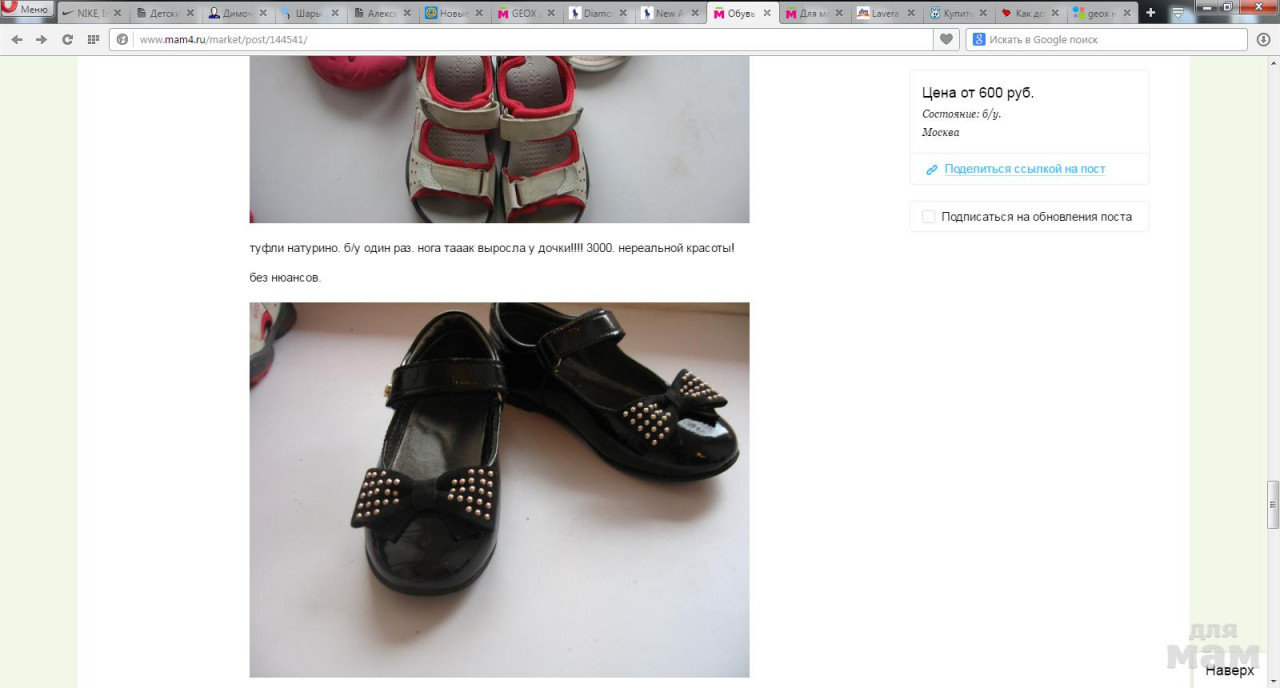1280x688 pixels.
Task: Open the Opera Меню dropdown
Action: pos(27,10)
